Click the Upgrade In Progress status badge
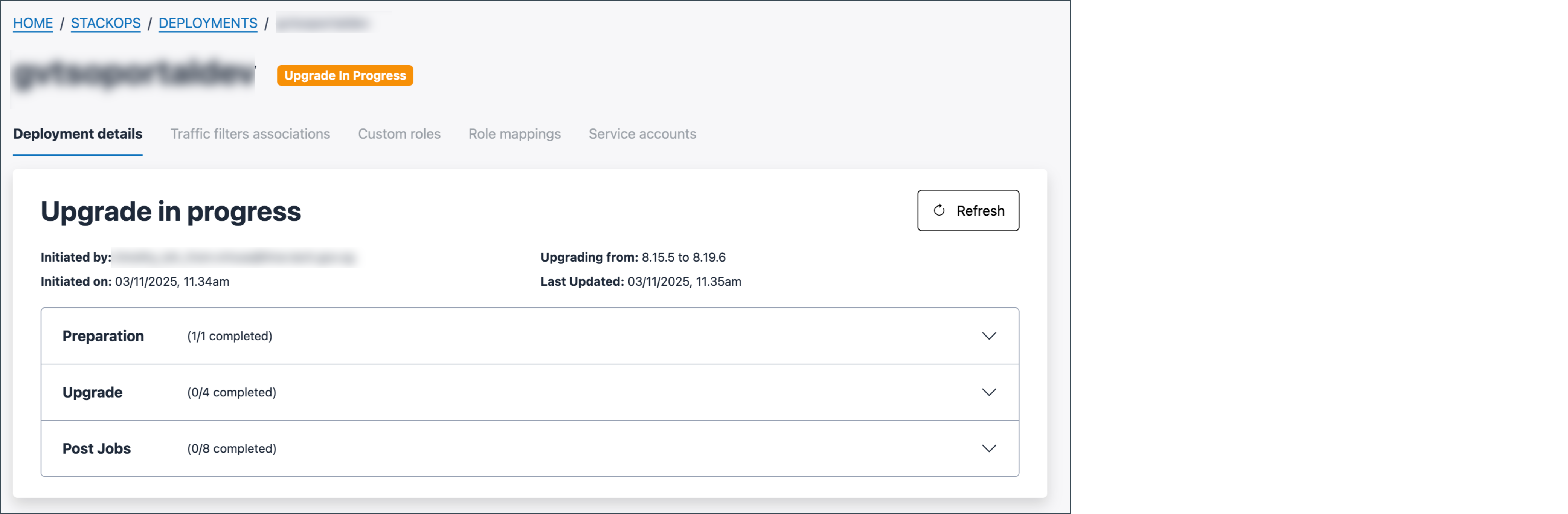 tap(345, 75)
